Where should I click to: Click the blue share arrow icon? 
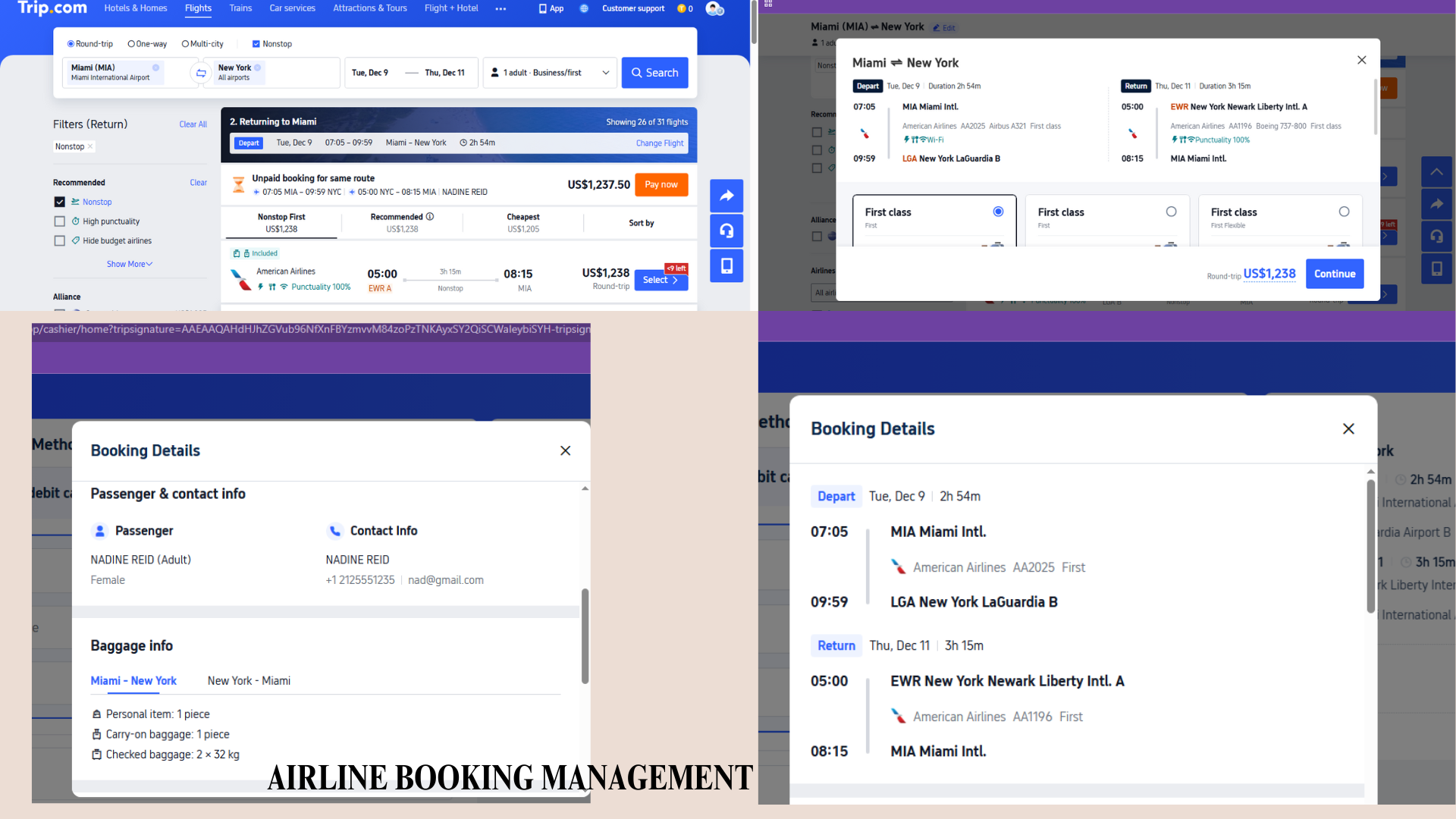click(x=726, y=196)
